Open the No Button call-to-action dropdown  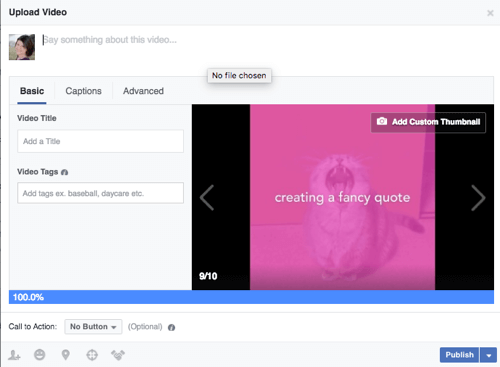pos(93,327)
